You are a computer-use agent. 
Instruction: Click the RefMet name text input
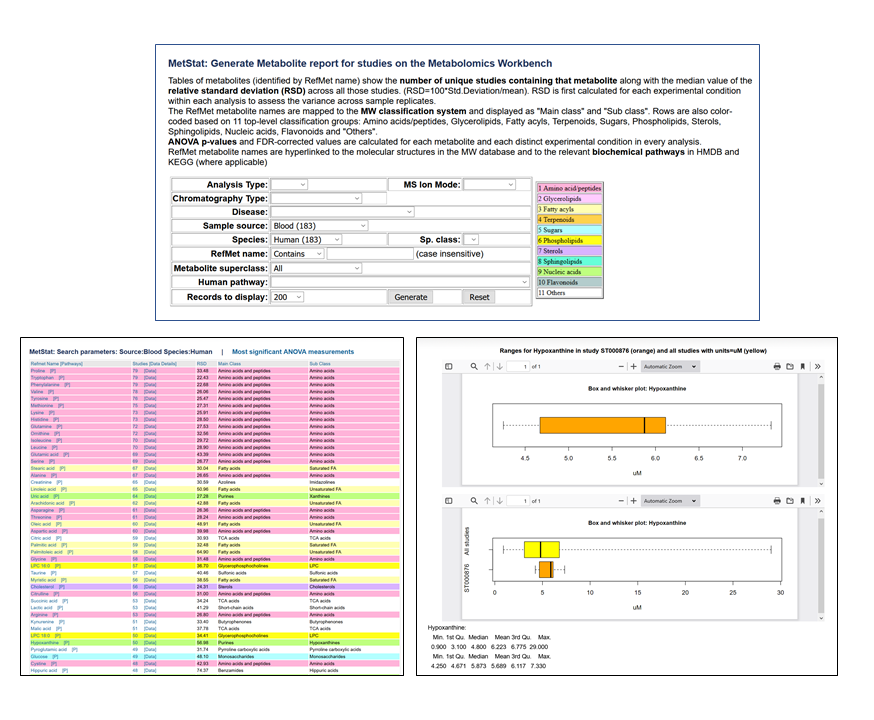370,254
